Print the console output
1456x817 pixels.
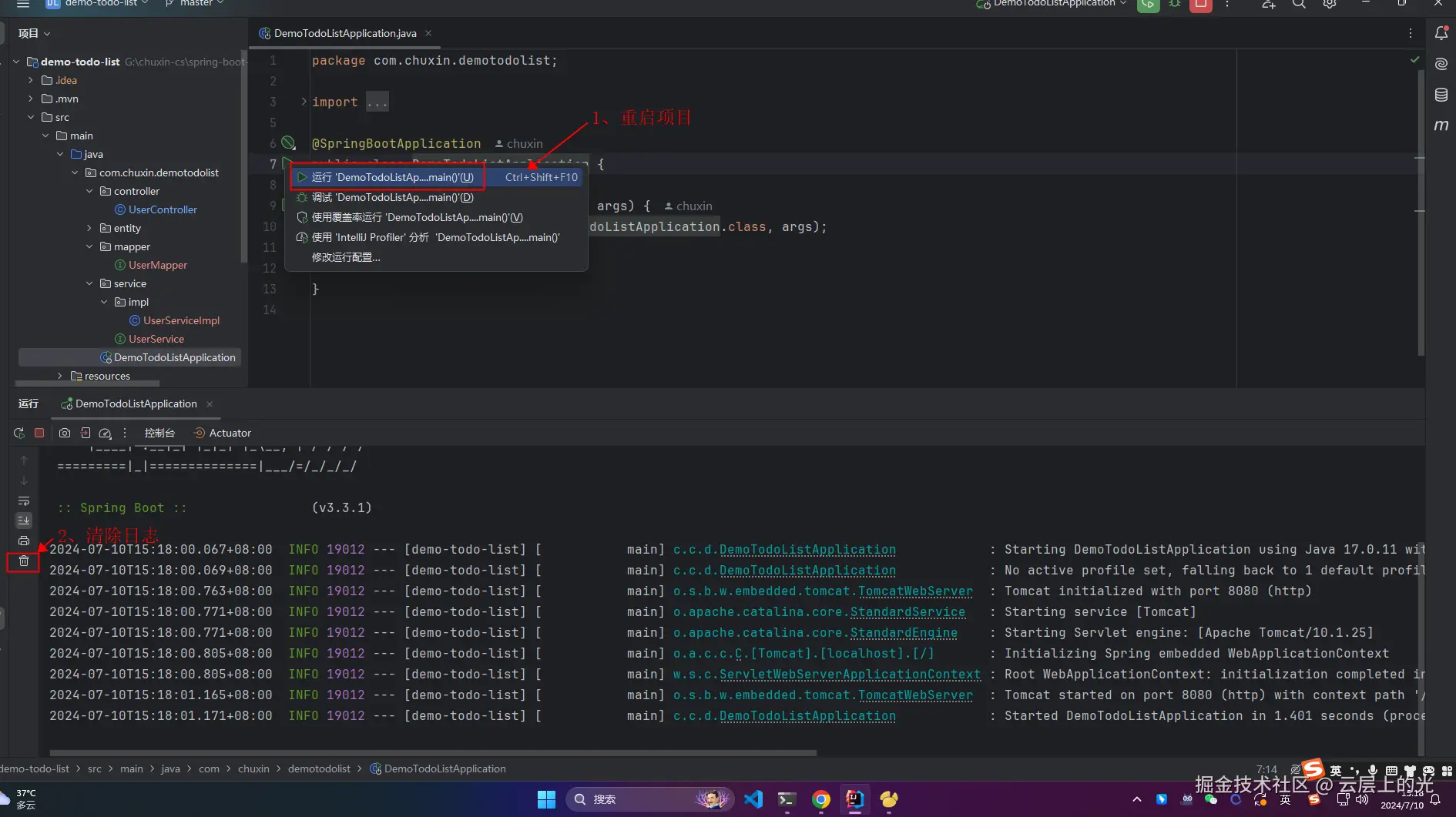[24, 541]
